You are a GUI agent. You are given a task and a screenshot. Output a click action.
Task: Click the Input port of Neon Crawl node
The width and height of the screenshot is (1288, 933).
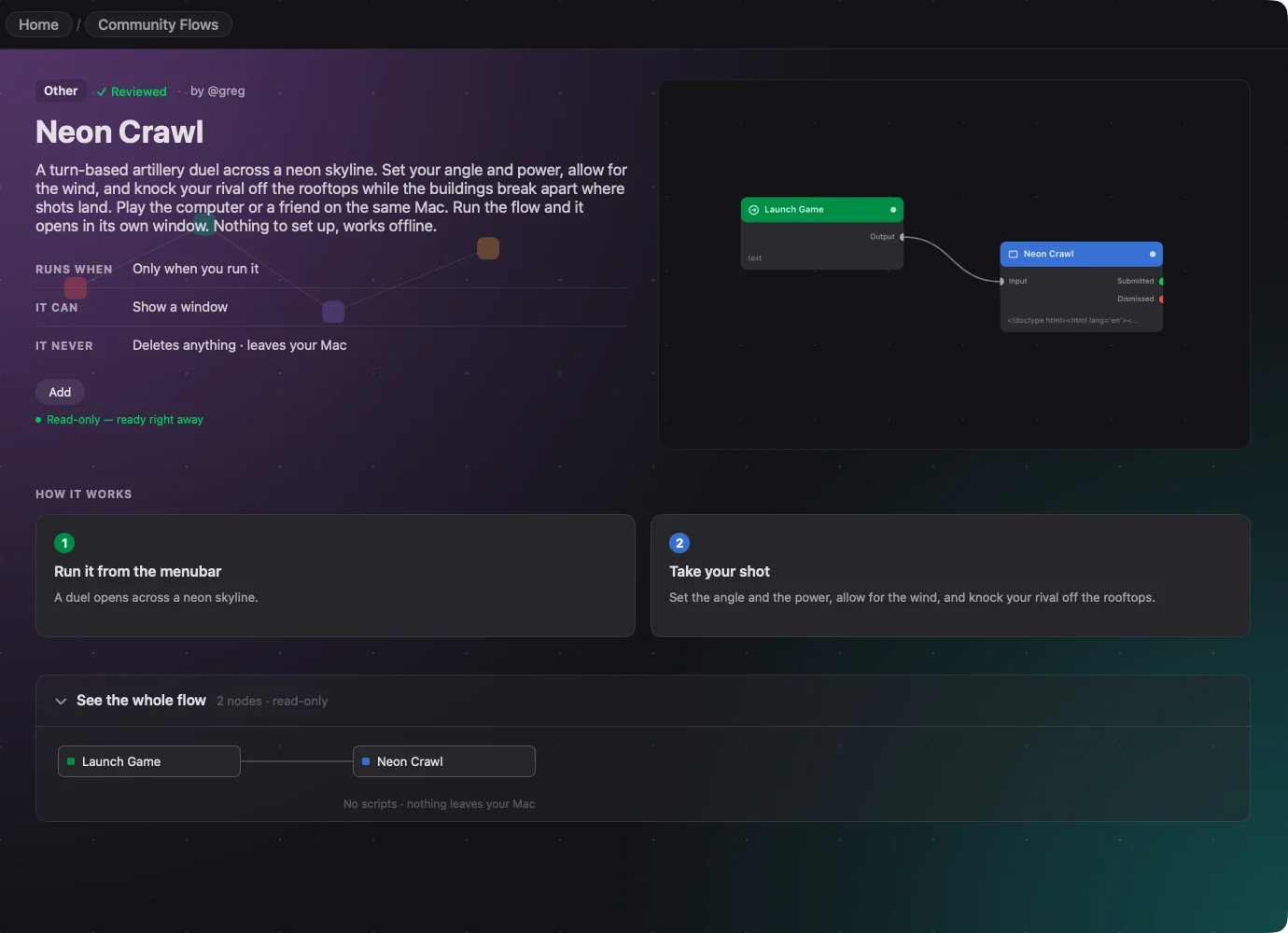pos(1001,281)
